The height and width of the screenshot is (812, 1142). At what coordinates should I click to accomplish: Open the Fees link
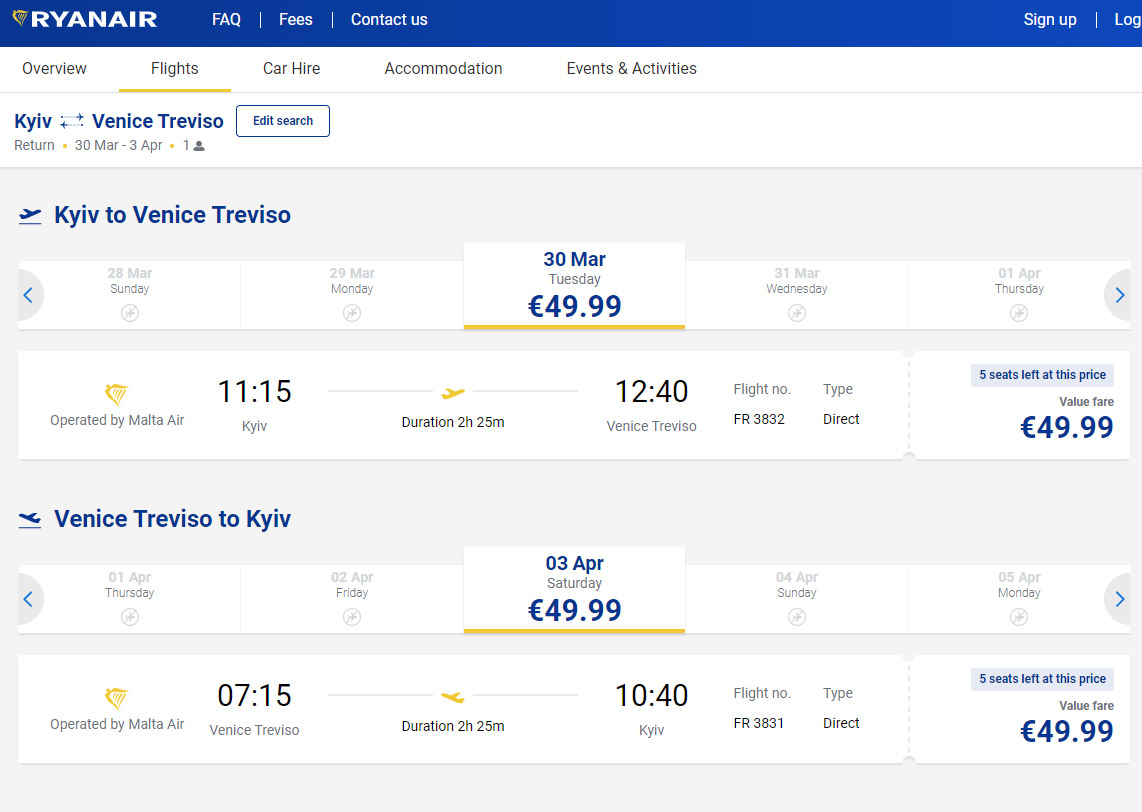296,20
